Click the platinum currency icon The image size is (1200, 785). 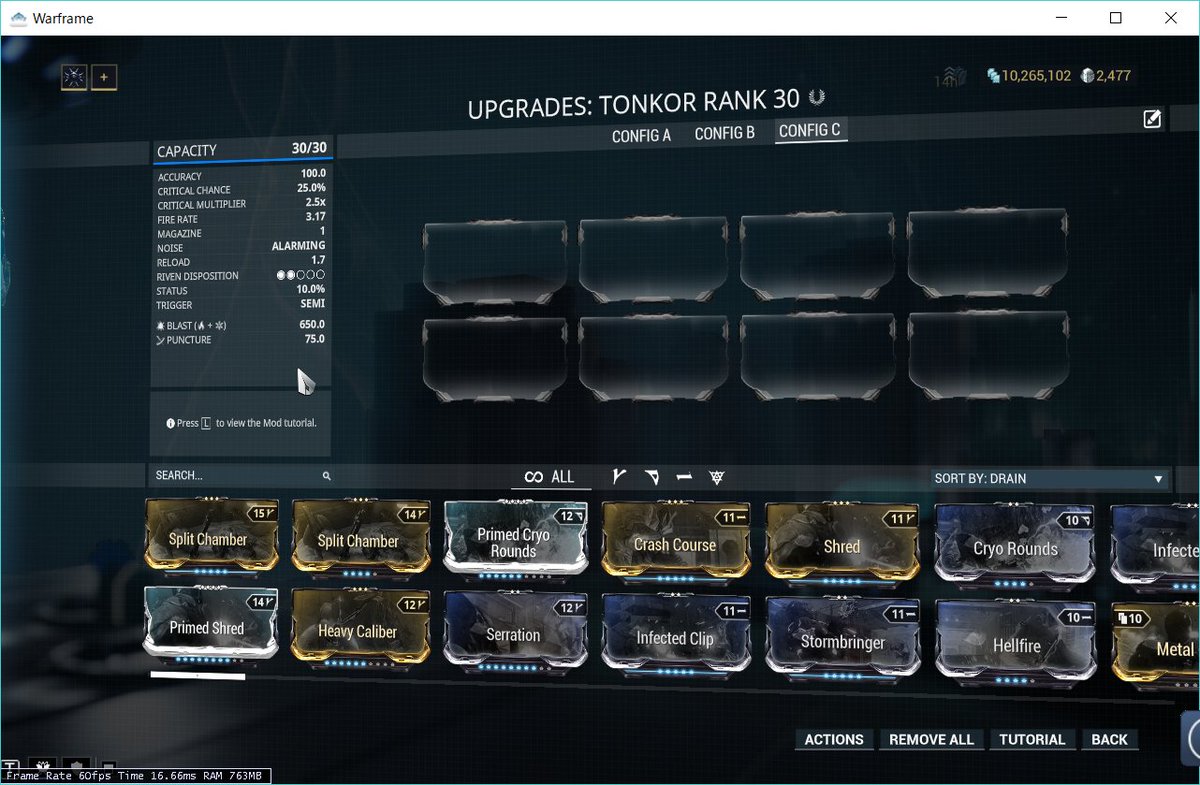1087,76
